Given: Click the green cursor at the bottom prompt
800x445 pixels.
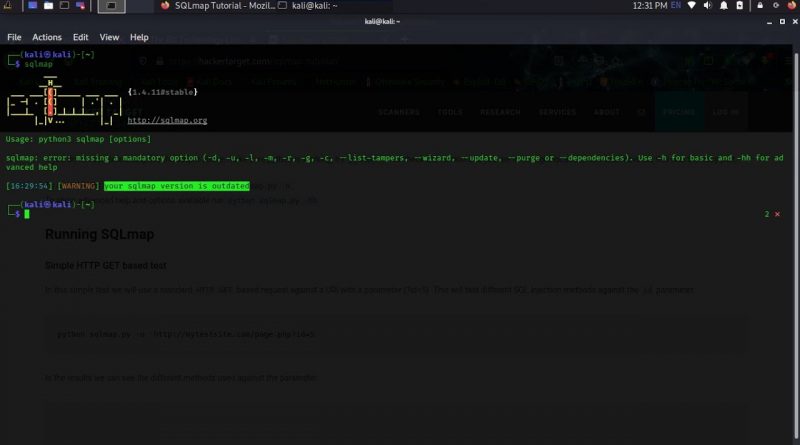Looking at the screenshot, I should pos(27,214).
